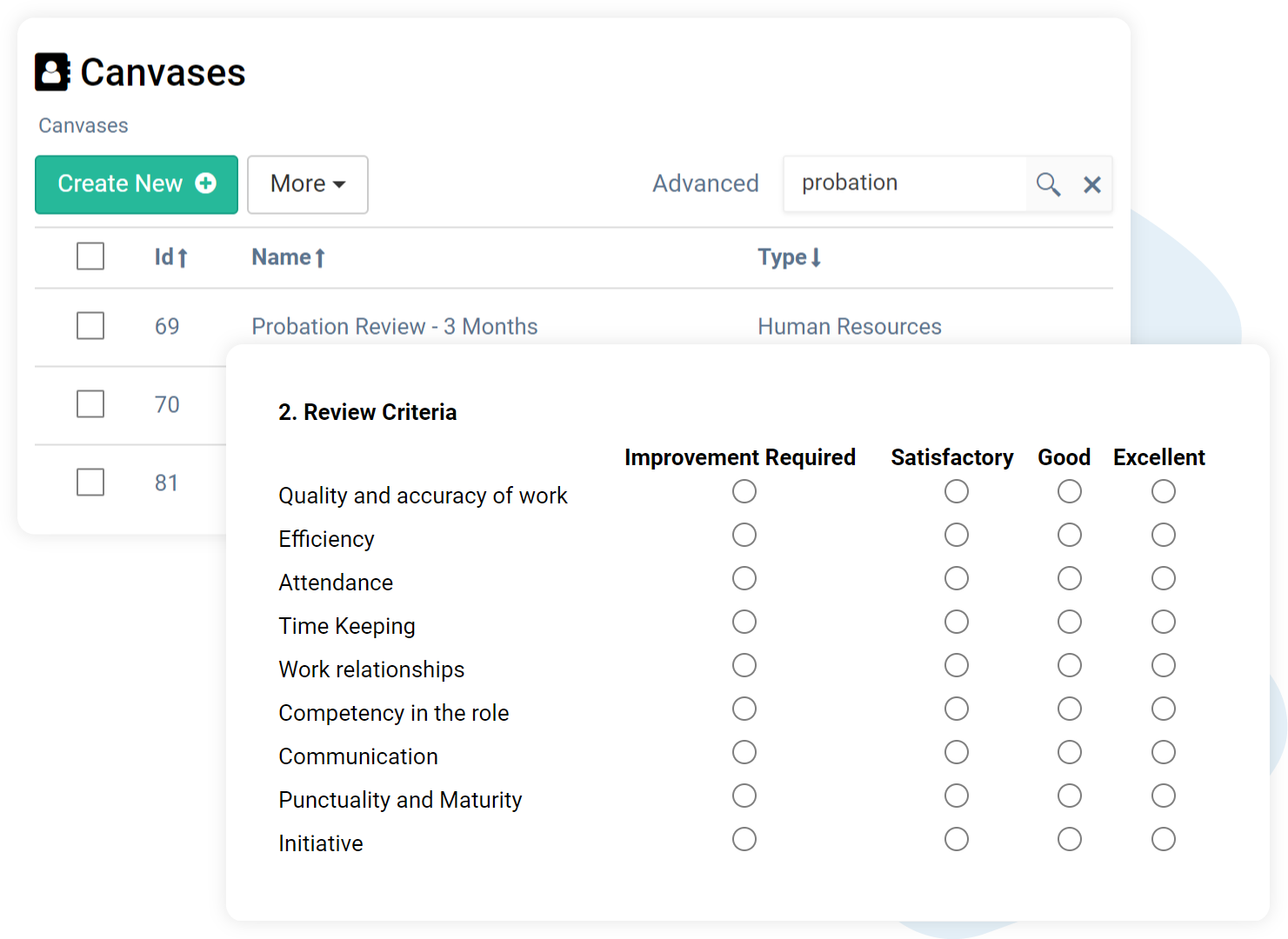Open canvas with Id 69

(169, 326)
